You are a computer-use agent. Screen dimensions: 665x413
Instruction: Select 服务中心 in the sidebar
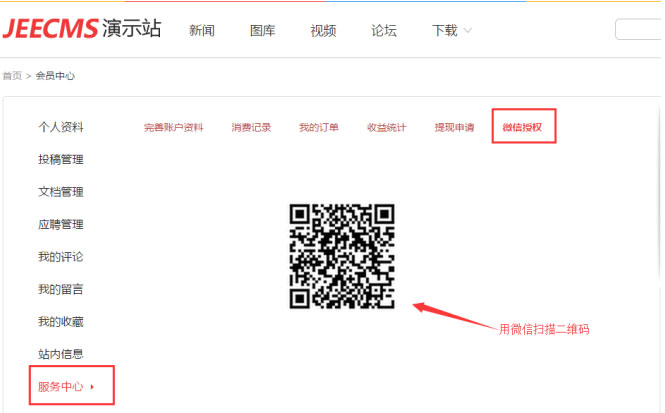[x=61, y=386]
